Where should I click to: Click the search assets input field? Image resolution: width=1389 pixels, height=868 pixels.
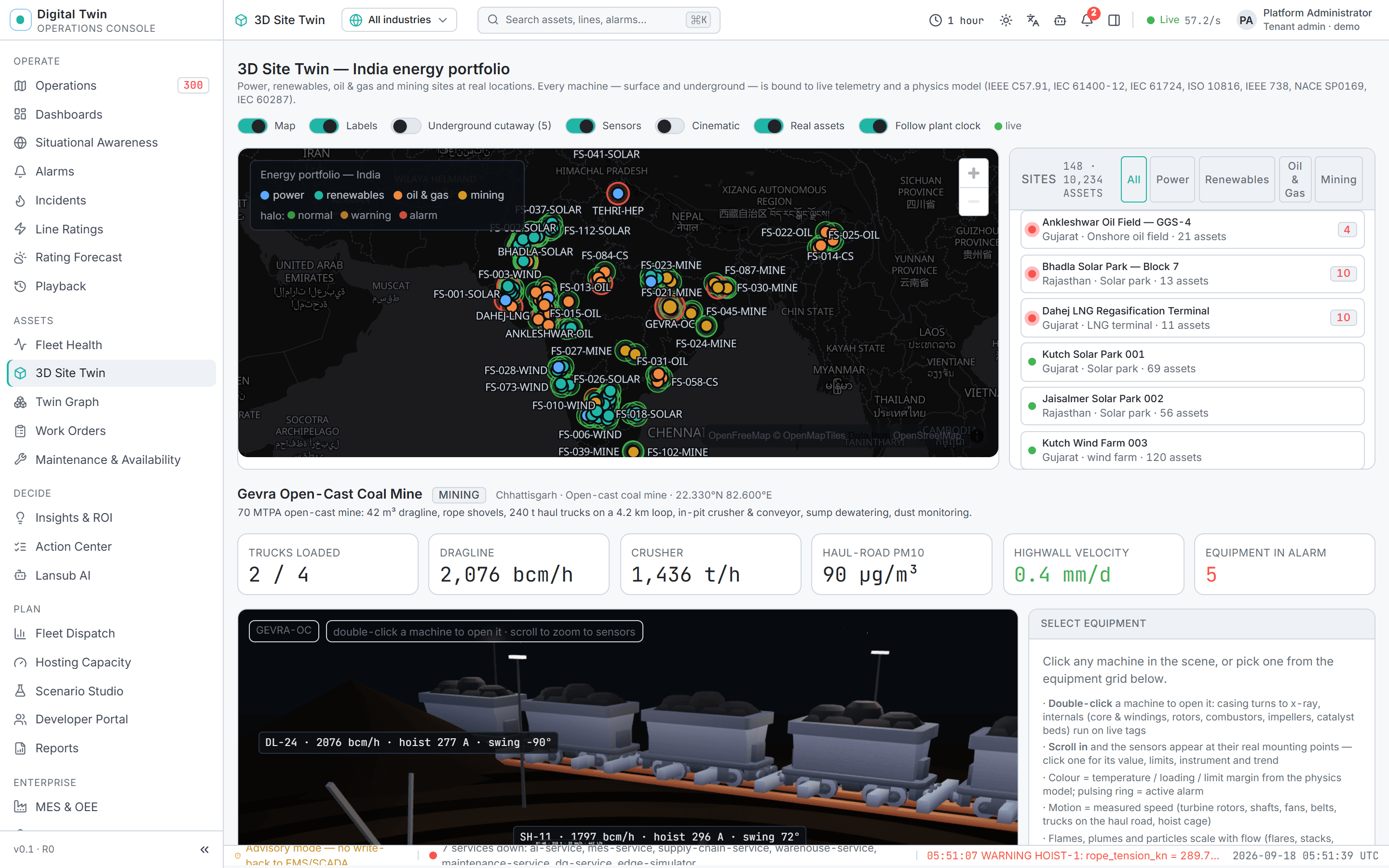click(599, 20)
